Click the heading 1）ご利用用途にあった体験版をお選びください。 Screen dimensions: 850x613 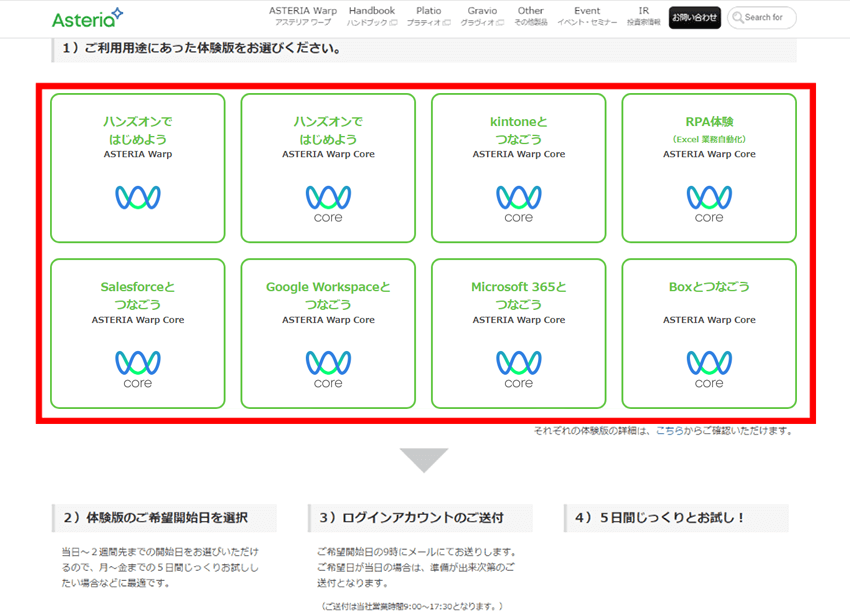pyautogui.click(x=202, y=48)
